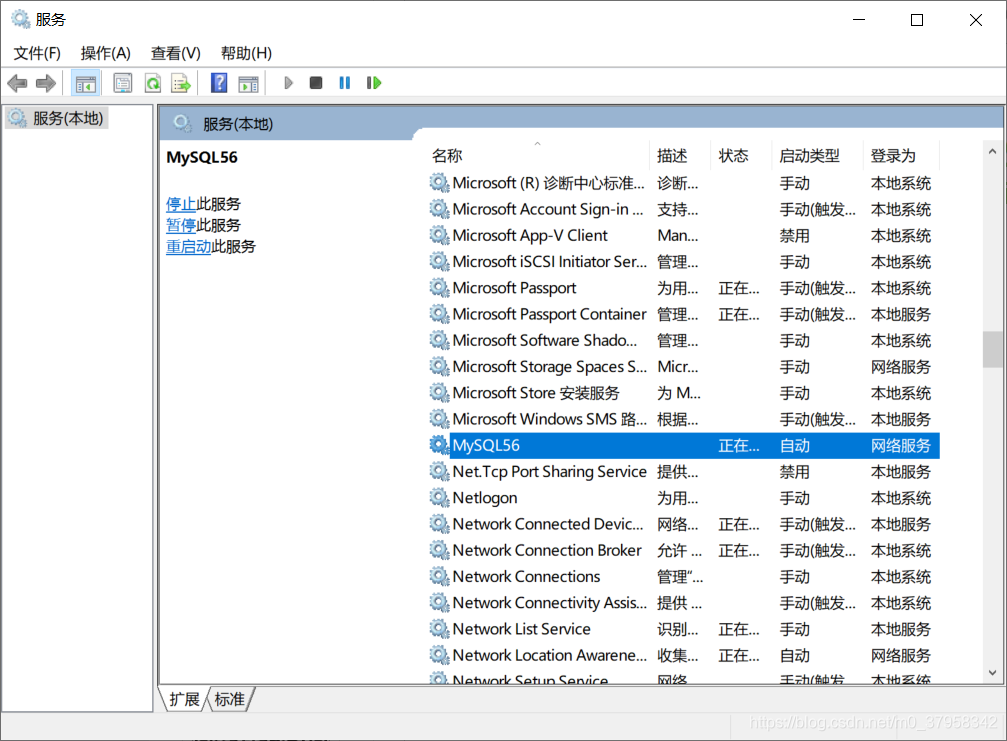
Task: Select Network List Service row
Action: click(x=684, y=629)
